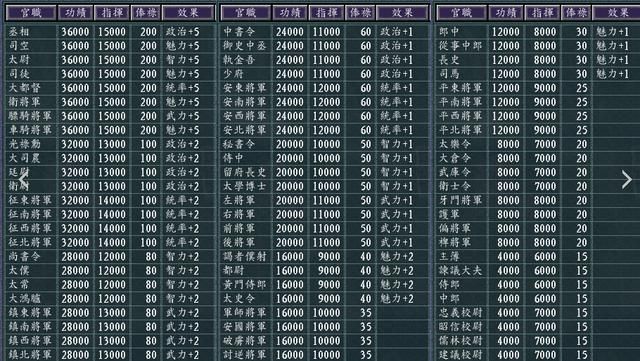The width and height of the screenshot is (640, 361).
Task: Select the 諫議大夫 rank cell
Action: (x=460, y=271)
